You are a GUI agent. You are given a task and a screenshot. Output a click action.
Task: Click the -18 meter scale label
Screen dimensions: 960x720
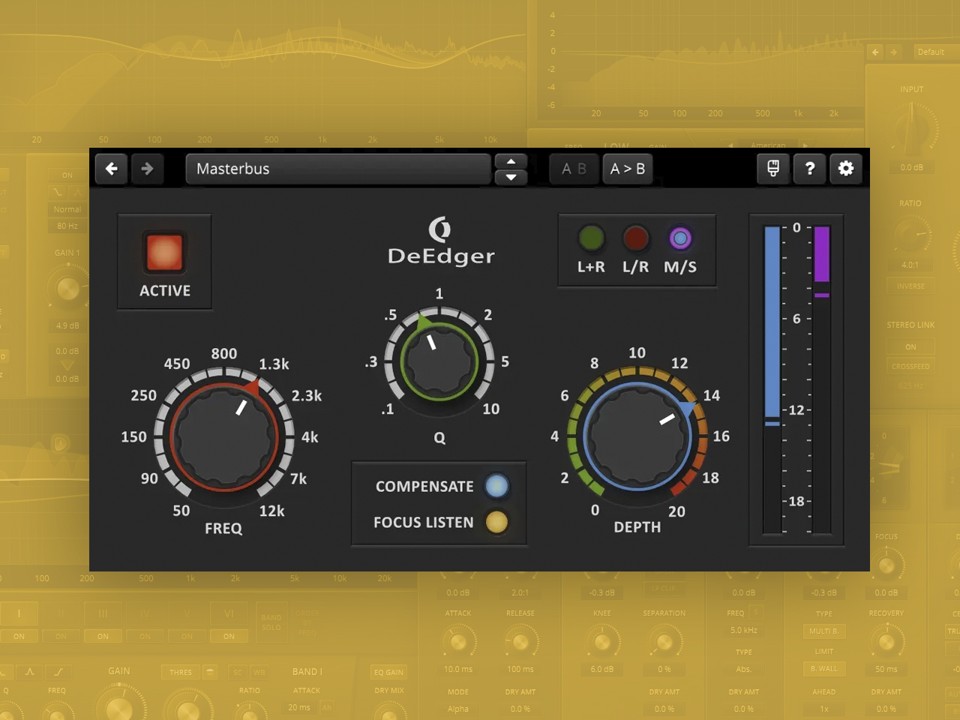click(x=796, y=501)
